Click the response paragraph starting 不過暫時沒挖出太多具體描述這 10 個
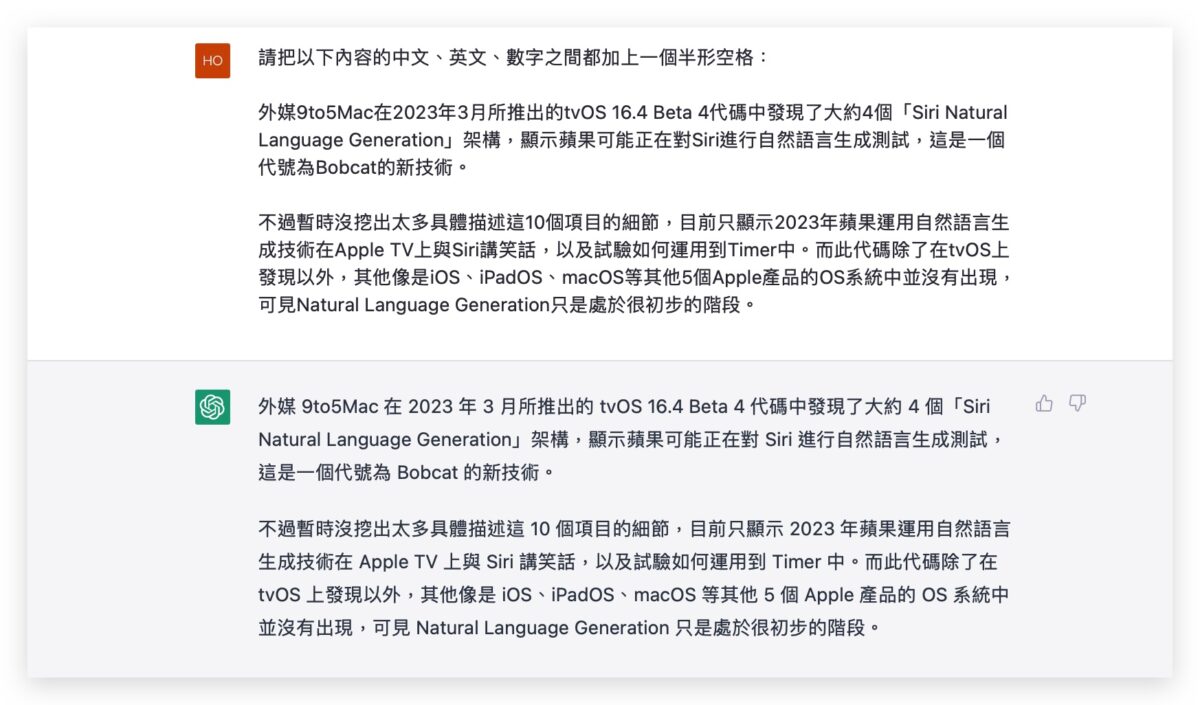This screenshot has width=1200, height=705. coord(634,578)
